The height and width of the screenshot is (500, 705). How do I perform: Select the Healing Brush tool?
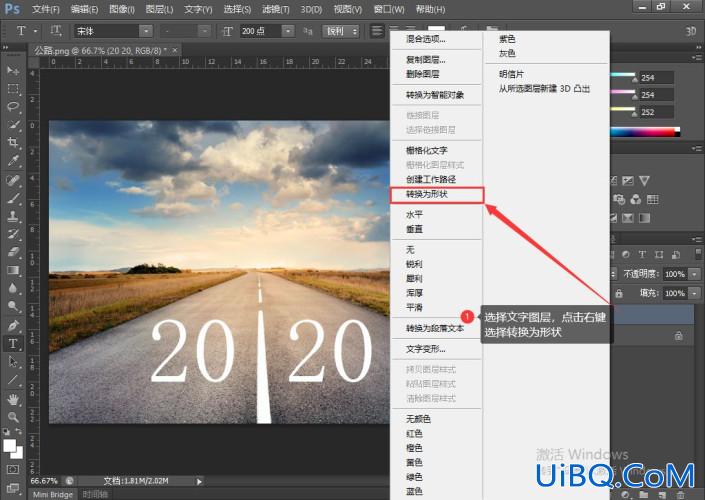click(x=13, y=180)
